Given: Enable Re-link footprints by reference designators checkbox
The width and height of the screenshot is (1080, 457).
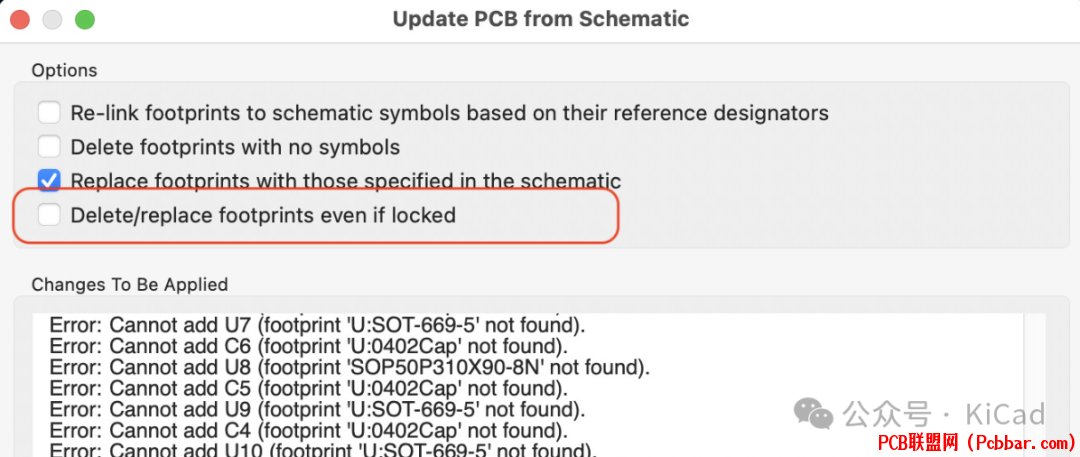Looking at the screenshot, I should click(x=49, y=112).
